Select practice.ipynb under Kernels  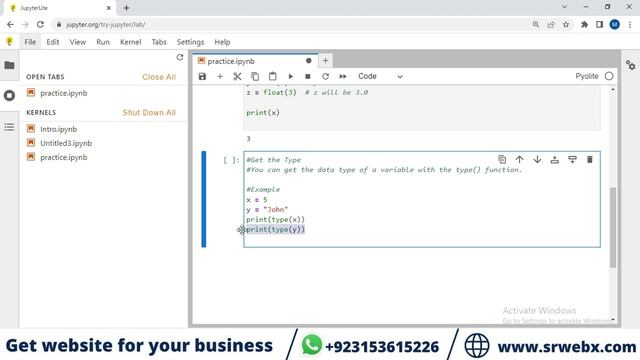click(x=64, y=157)
